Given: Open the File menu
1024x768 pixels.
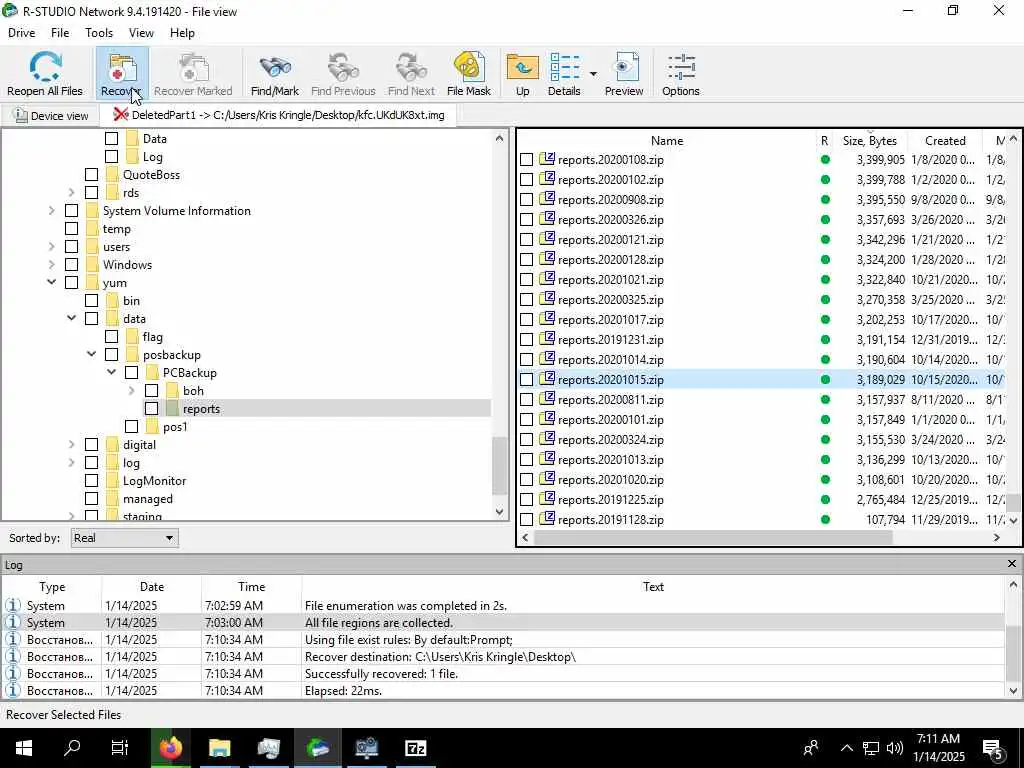Looking at the screenshot, I should tap(60, 33).
